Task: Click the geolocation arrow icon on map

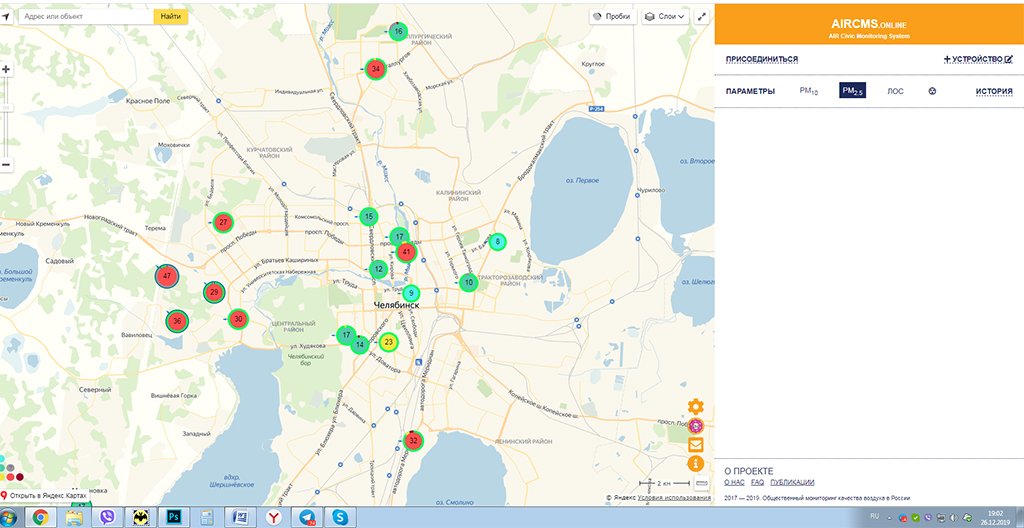Action: [x=6, y=17]
